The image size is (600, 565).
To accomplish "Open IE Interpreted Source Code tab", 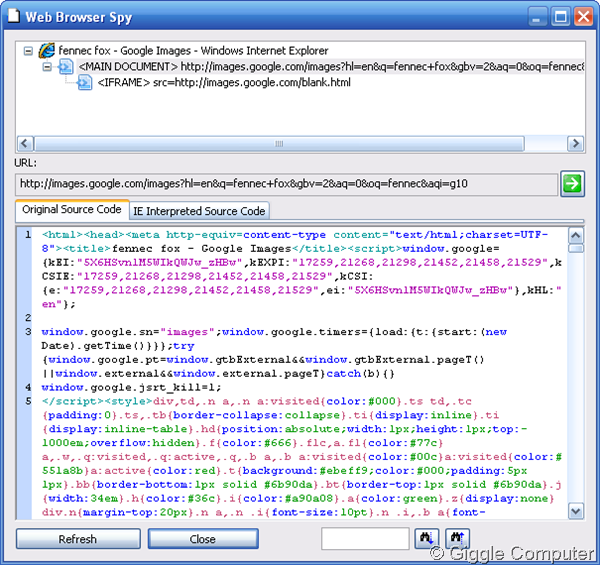I will (x=199, y=211).
